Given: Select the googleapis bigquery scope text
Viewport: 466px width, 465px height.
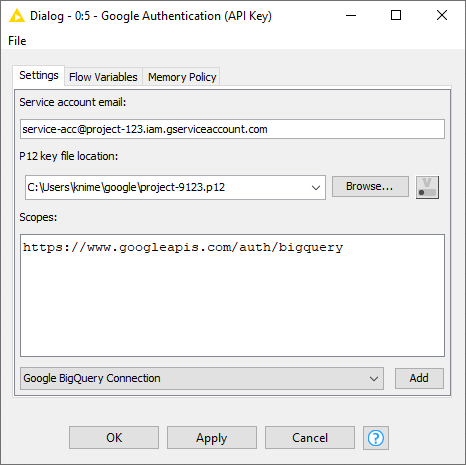Looking at the screenshot, I should tap(183, 248).
